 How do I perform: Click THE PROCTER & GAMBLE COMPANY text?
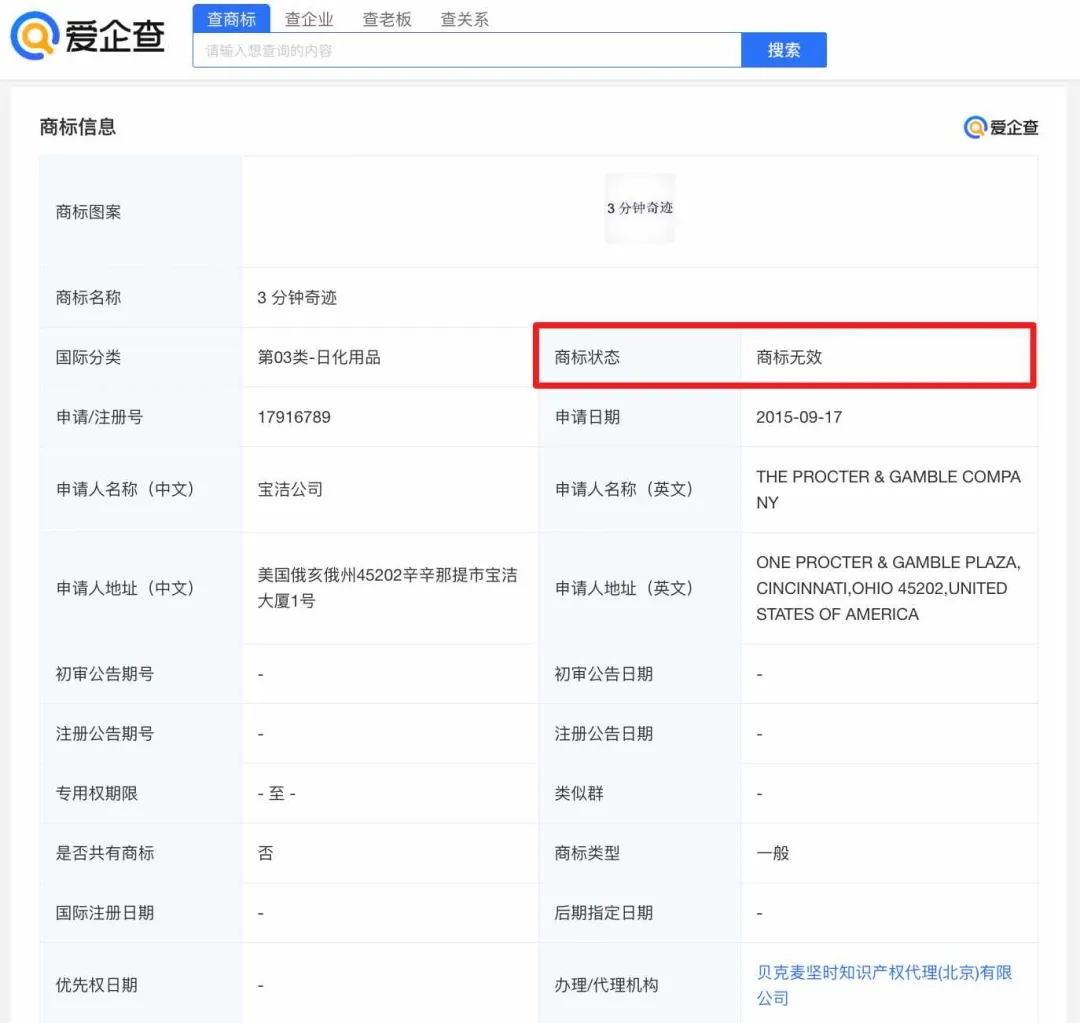click(888, 490)
